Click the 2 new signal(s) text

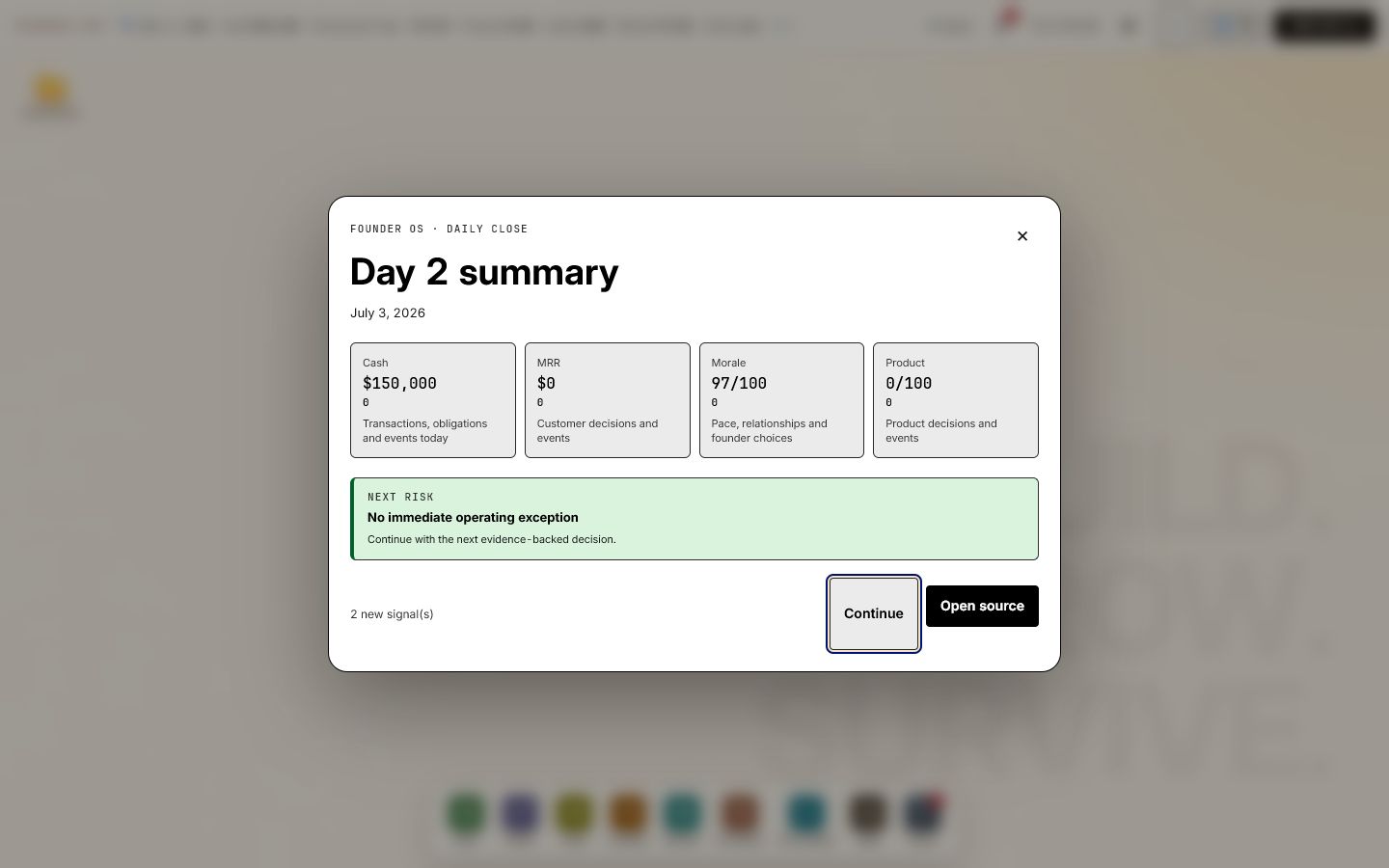click(392, 614)
